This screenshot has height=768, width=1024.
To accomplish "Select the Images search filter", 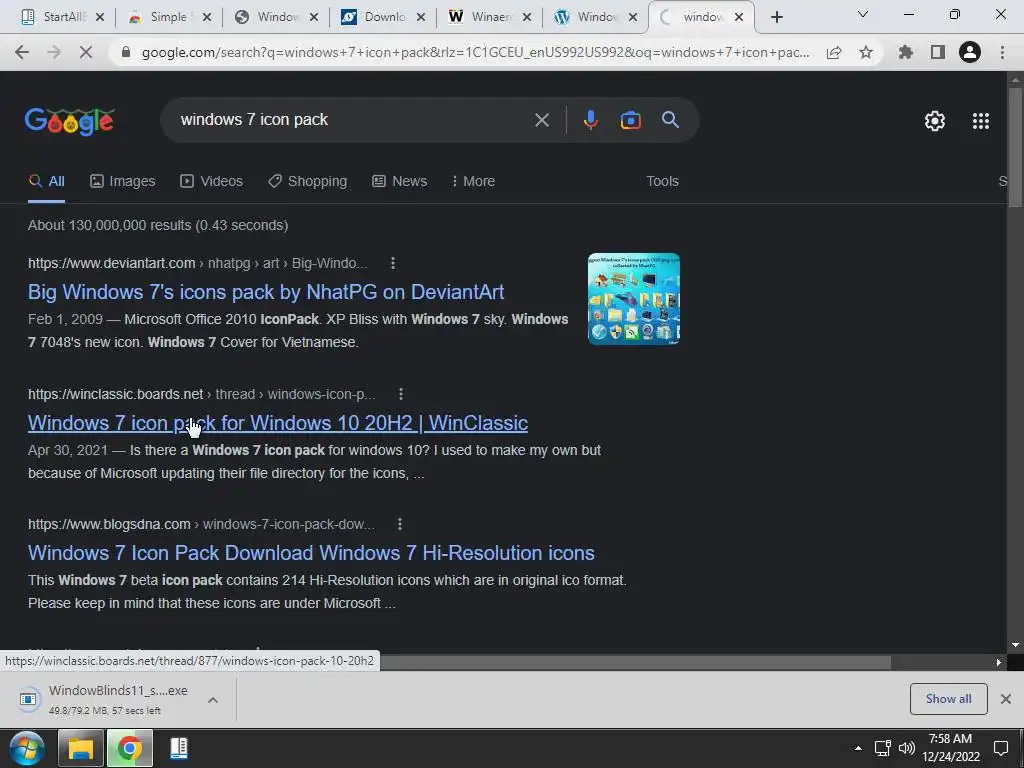I will (x=123, y=181).
